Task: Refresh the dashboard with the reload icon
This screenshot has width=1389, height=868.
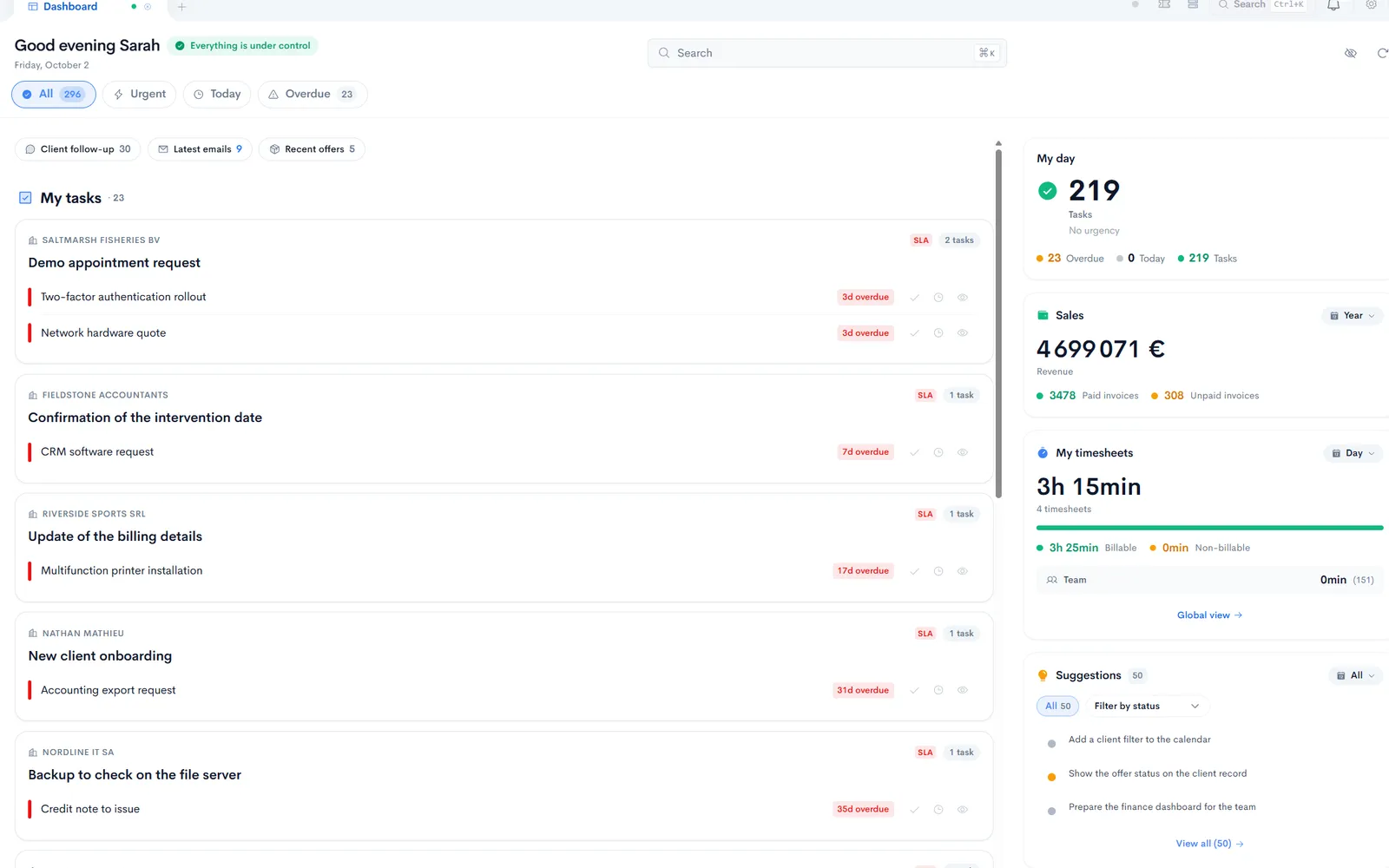Action: pyautogui.click(x=1382, y=53)
